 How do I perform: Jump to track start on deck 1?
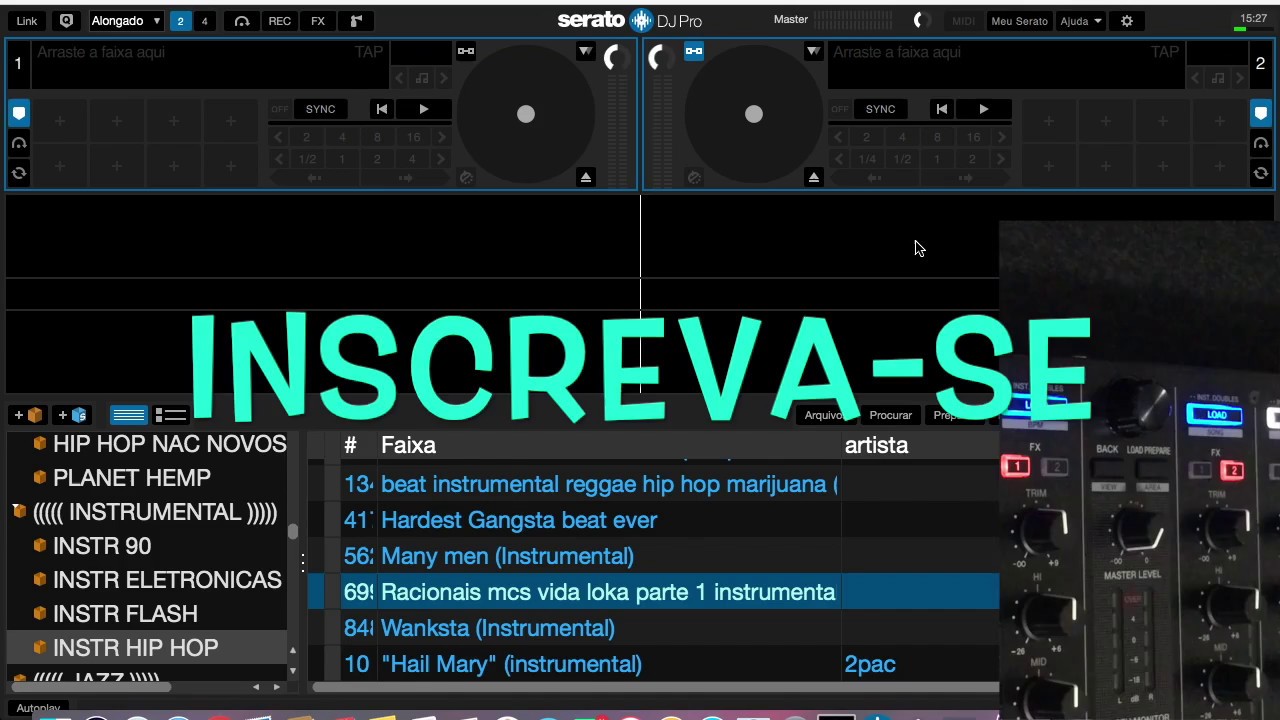pyautogui.click(x=381, y=109)
